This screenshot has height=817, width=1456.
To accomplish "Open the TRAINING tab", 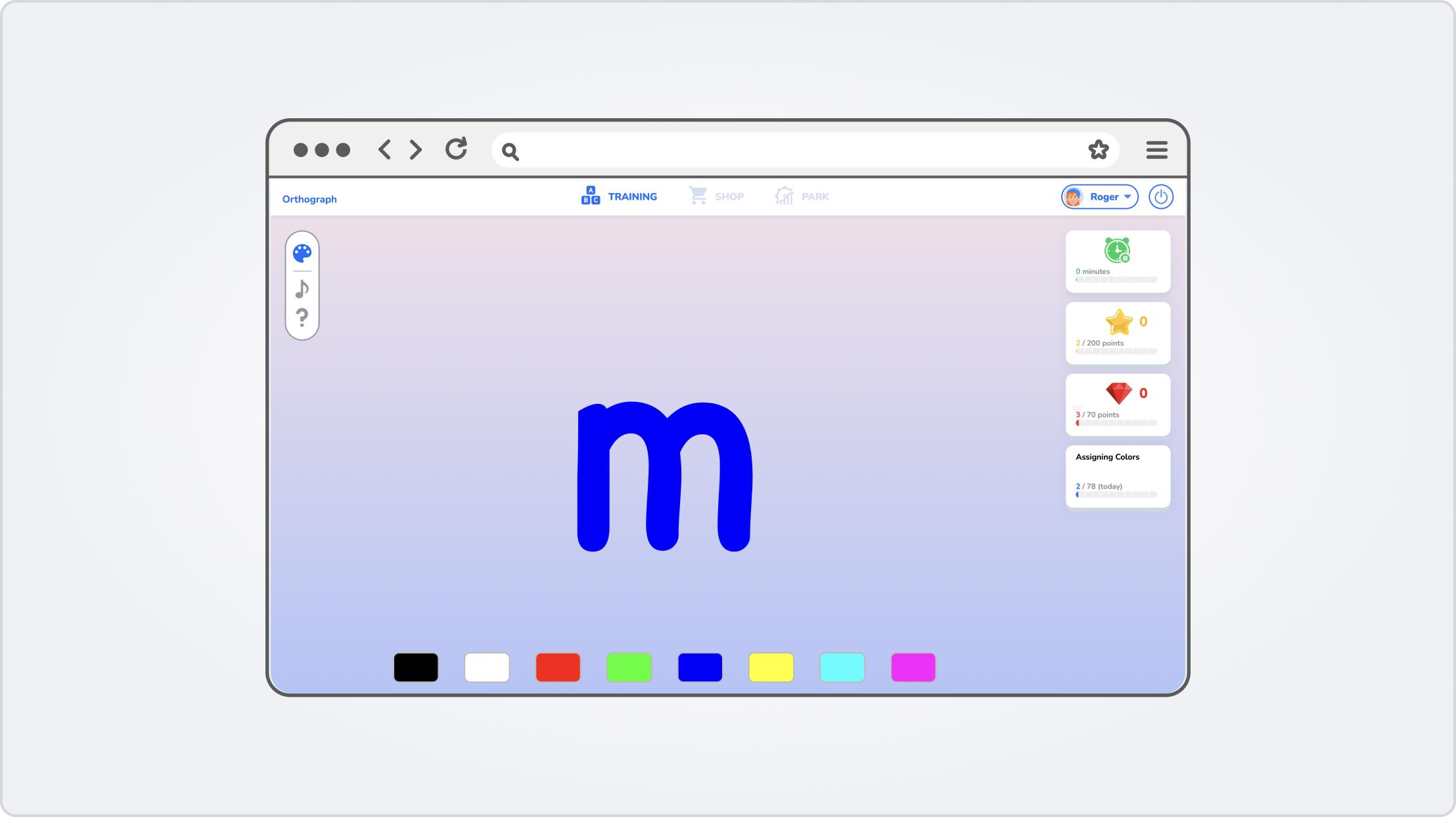I will click(x=619, y=196).
